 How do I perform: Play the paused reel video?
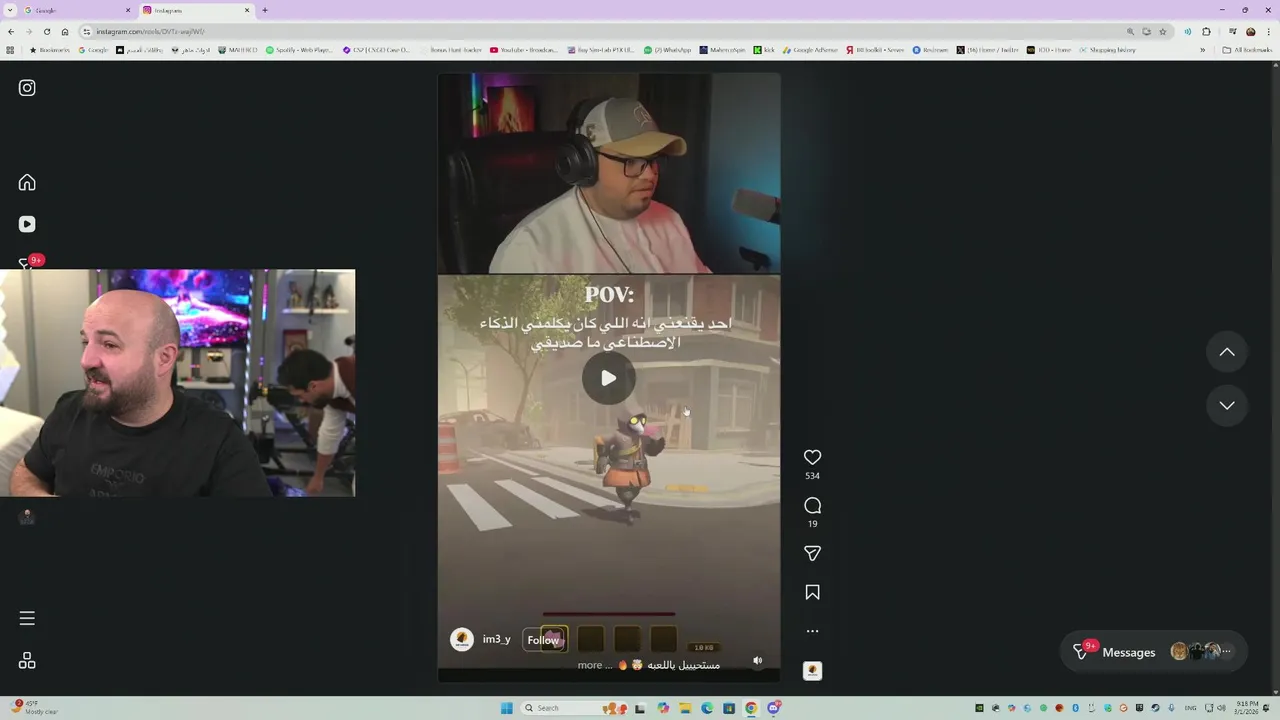(608, 378)
